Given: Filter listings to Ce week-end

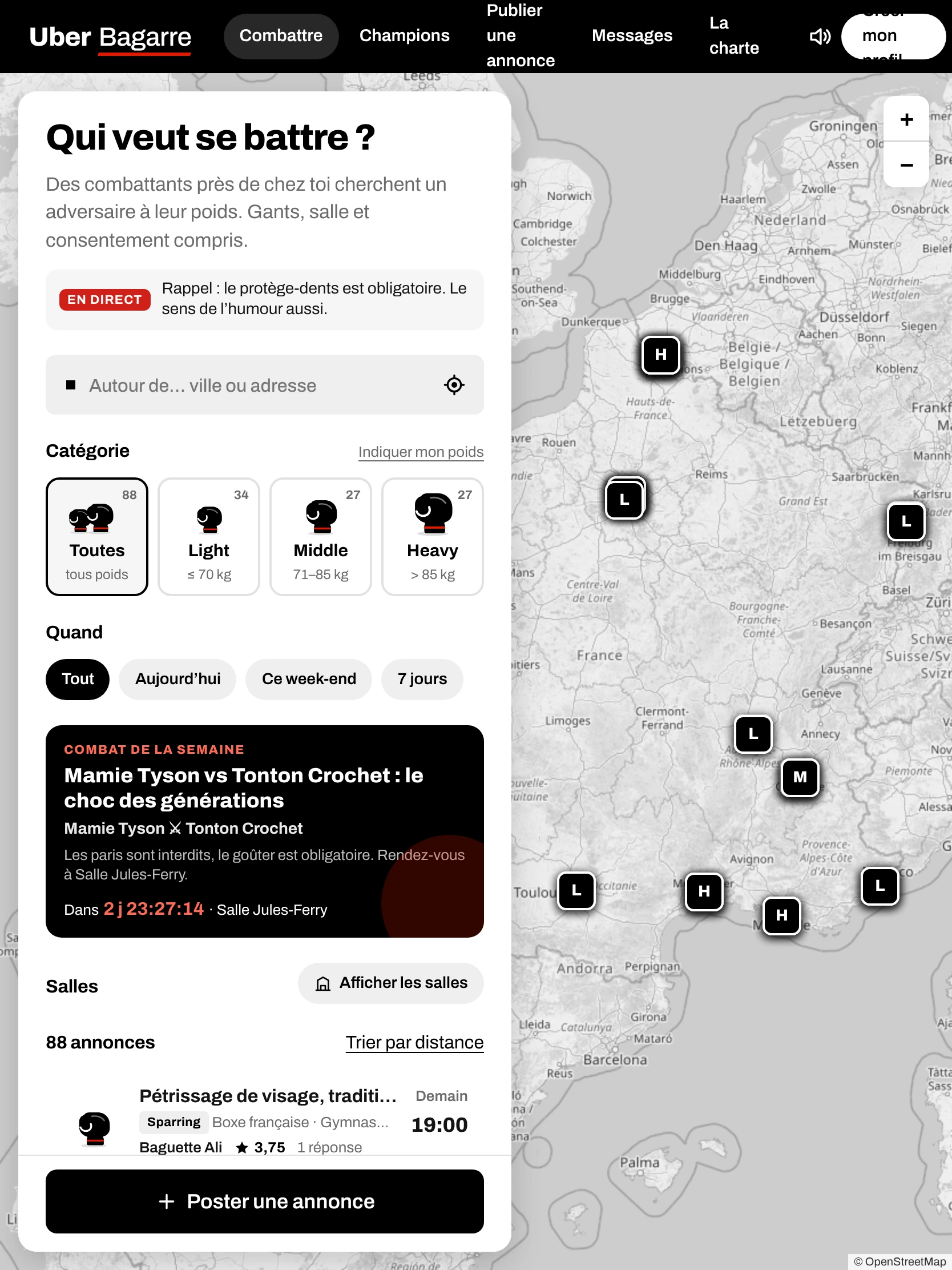Looking at the screenshot, I should coord(309,679).
